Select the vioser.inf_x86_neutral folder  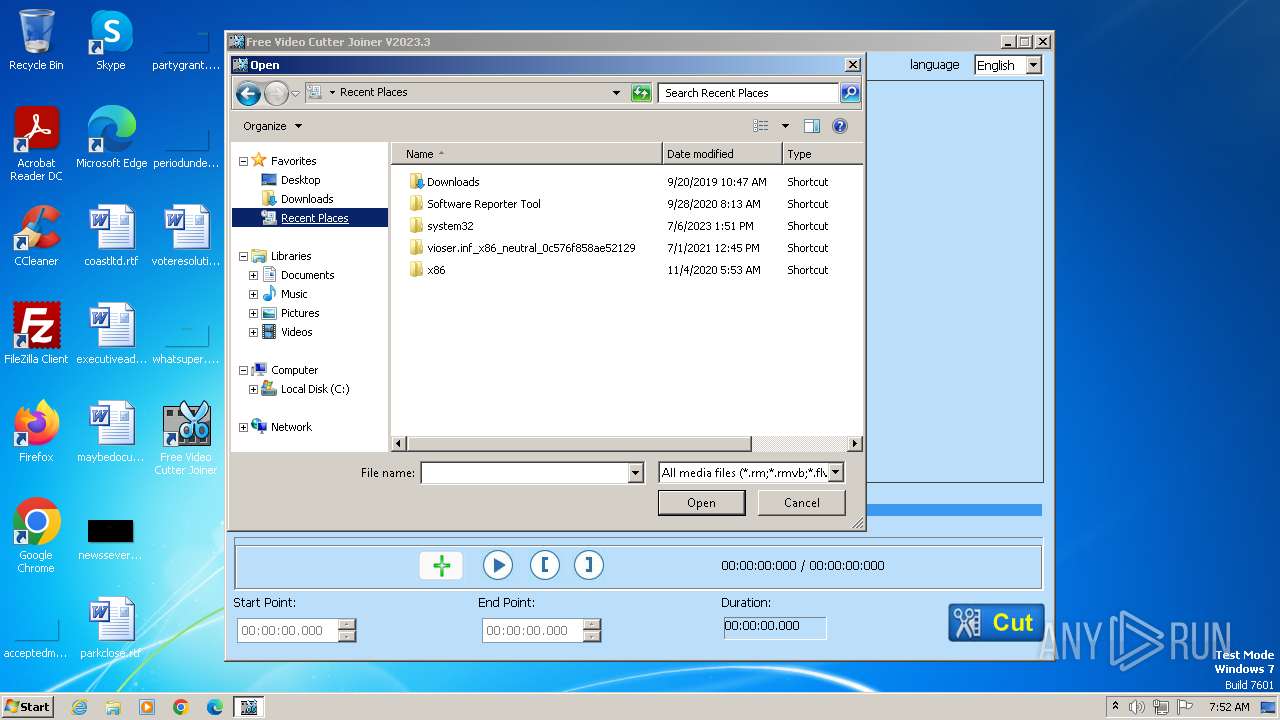(x=531, y=248)
